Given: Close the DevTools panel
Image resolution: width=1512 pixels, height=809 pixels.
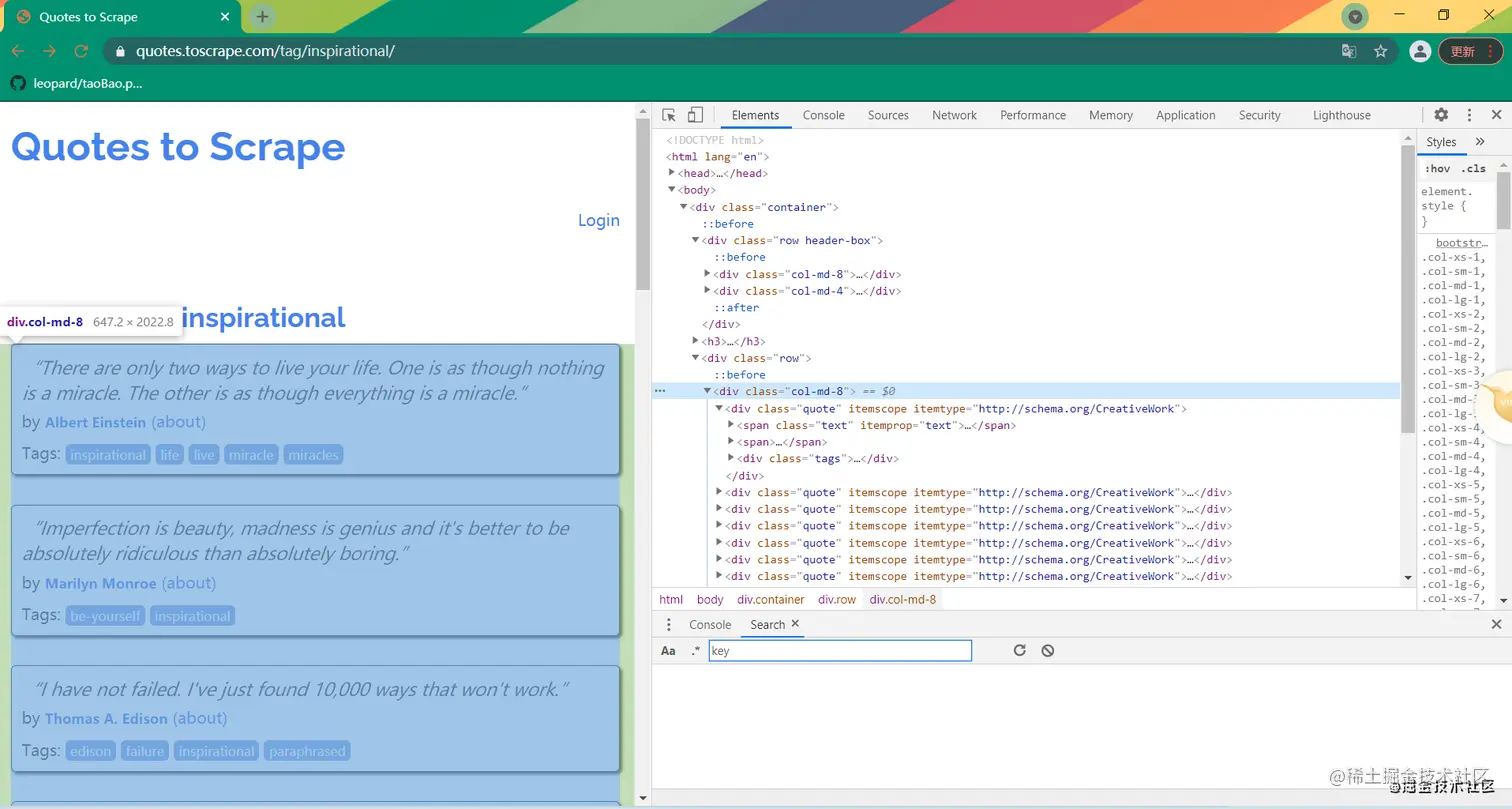Looking at the screenshot, I should click(1496, 115).
